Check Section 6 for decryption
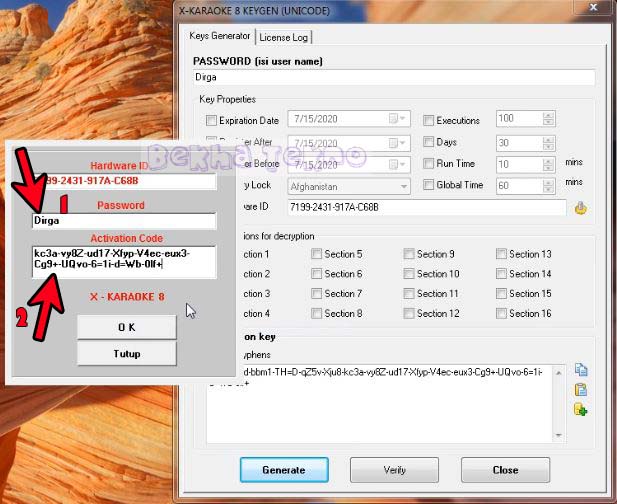617x504 pixels. point(316,273)
